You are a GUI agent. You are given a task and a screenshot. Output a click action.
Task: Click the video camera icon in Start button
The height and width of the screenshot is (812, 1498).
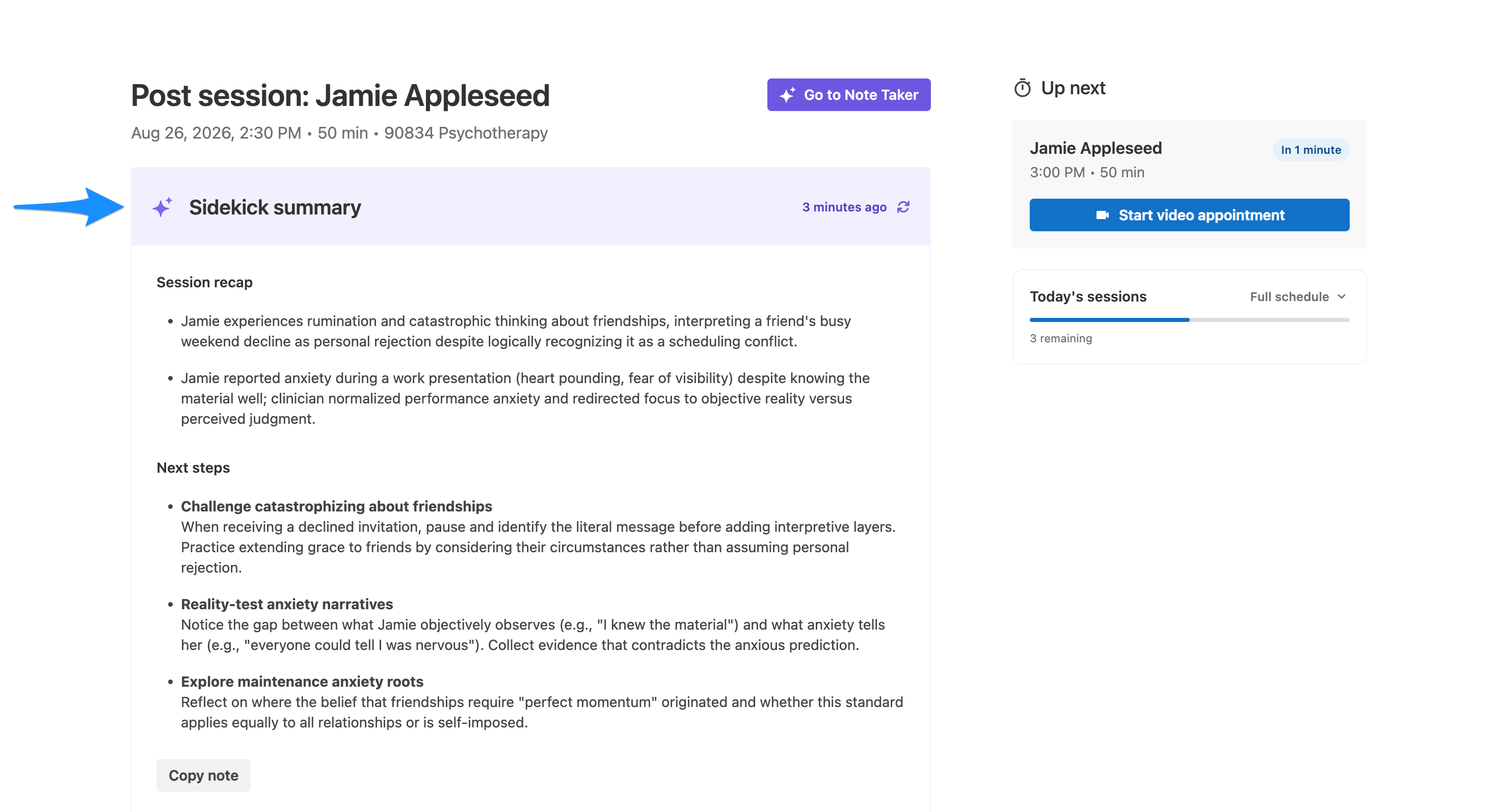(x=1102, y=215)
